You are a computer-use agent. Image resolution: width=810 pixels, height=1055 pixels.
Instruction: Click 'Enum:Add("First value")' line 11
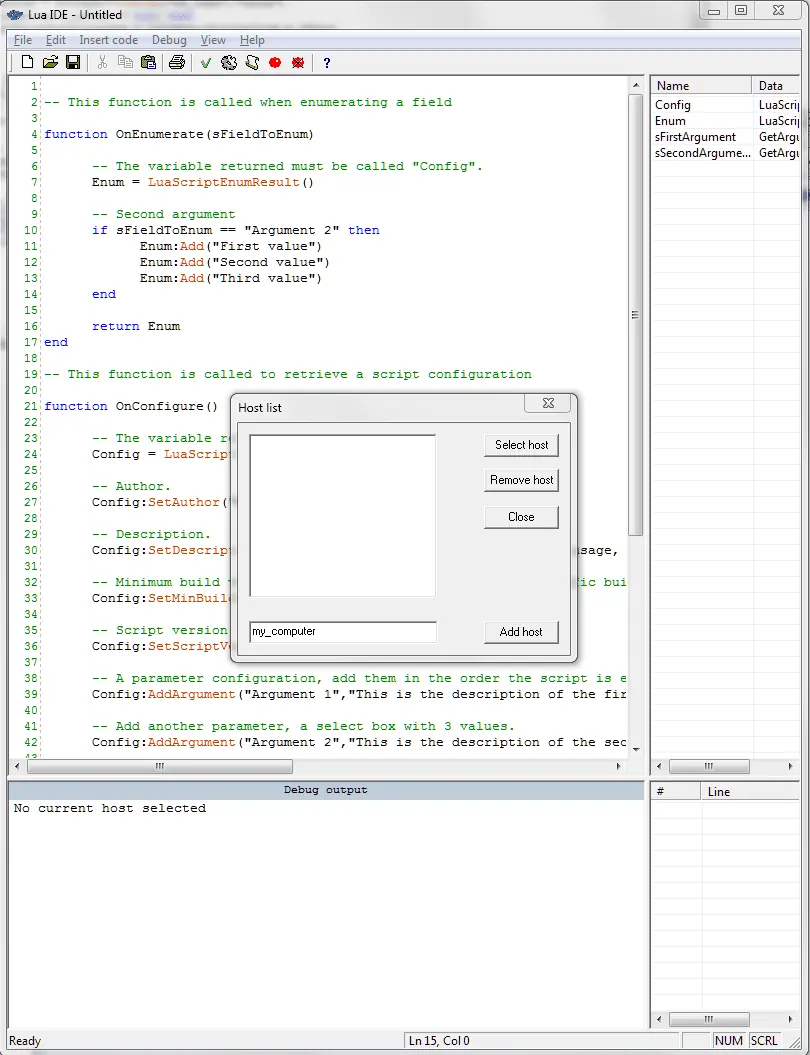point(231,246)
